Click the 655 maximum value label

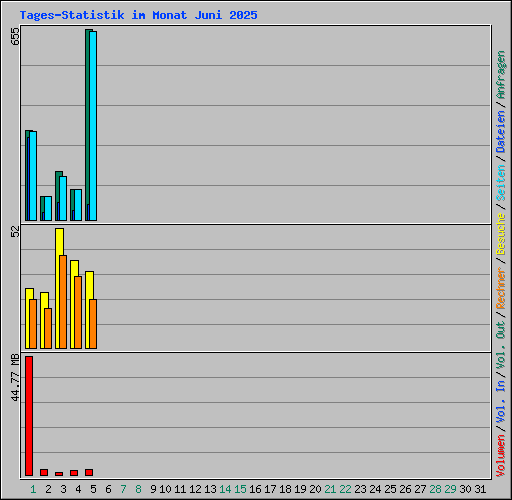click(x=15, y=36)
